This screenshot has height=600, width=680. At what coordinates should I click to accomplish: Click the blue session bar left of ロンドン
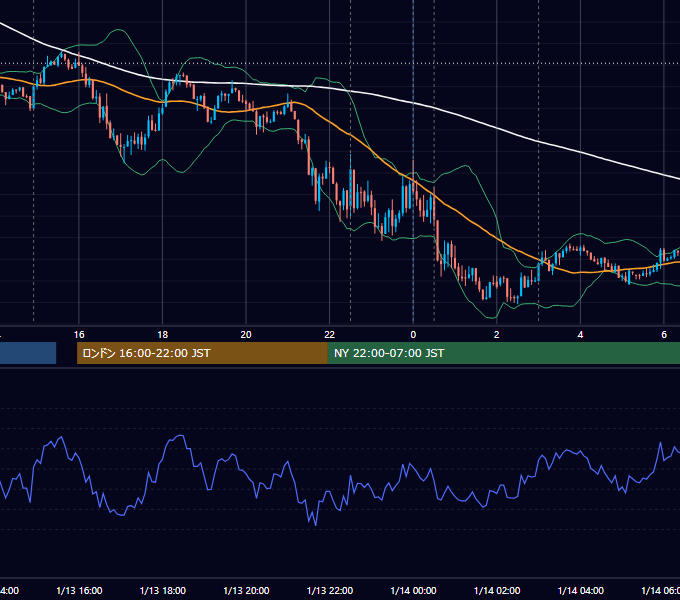click(28, 353)
